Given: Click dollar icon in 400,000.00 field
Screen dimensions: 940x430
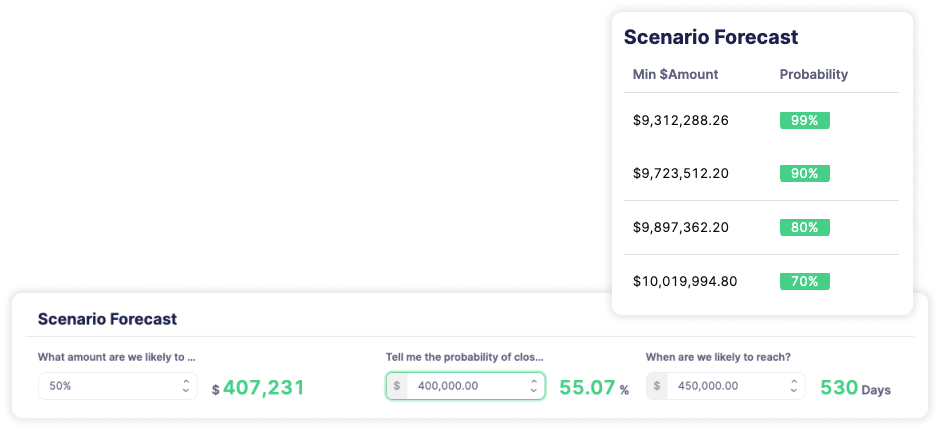Looking at the screenshot, I should 397,386.
